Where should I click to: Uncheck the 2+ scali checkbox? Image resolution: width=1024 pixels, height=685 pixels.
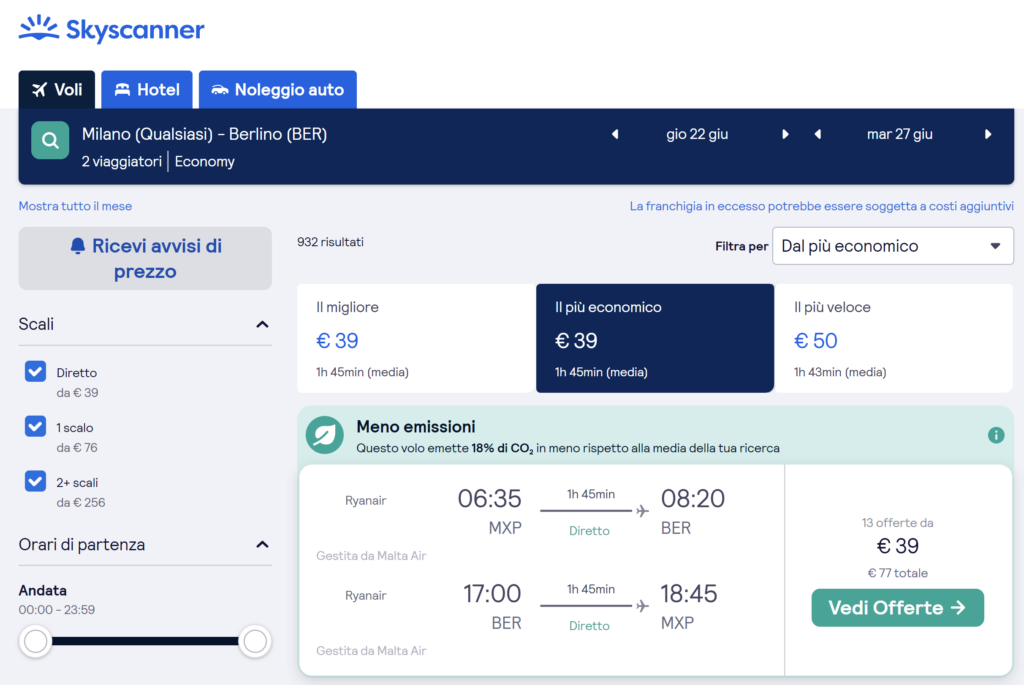point(36,482)
